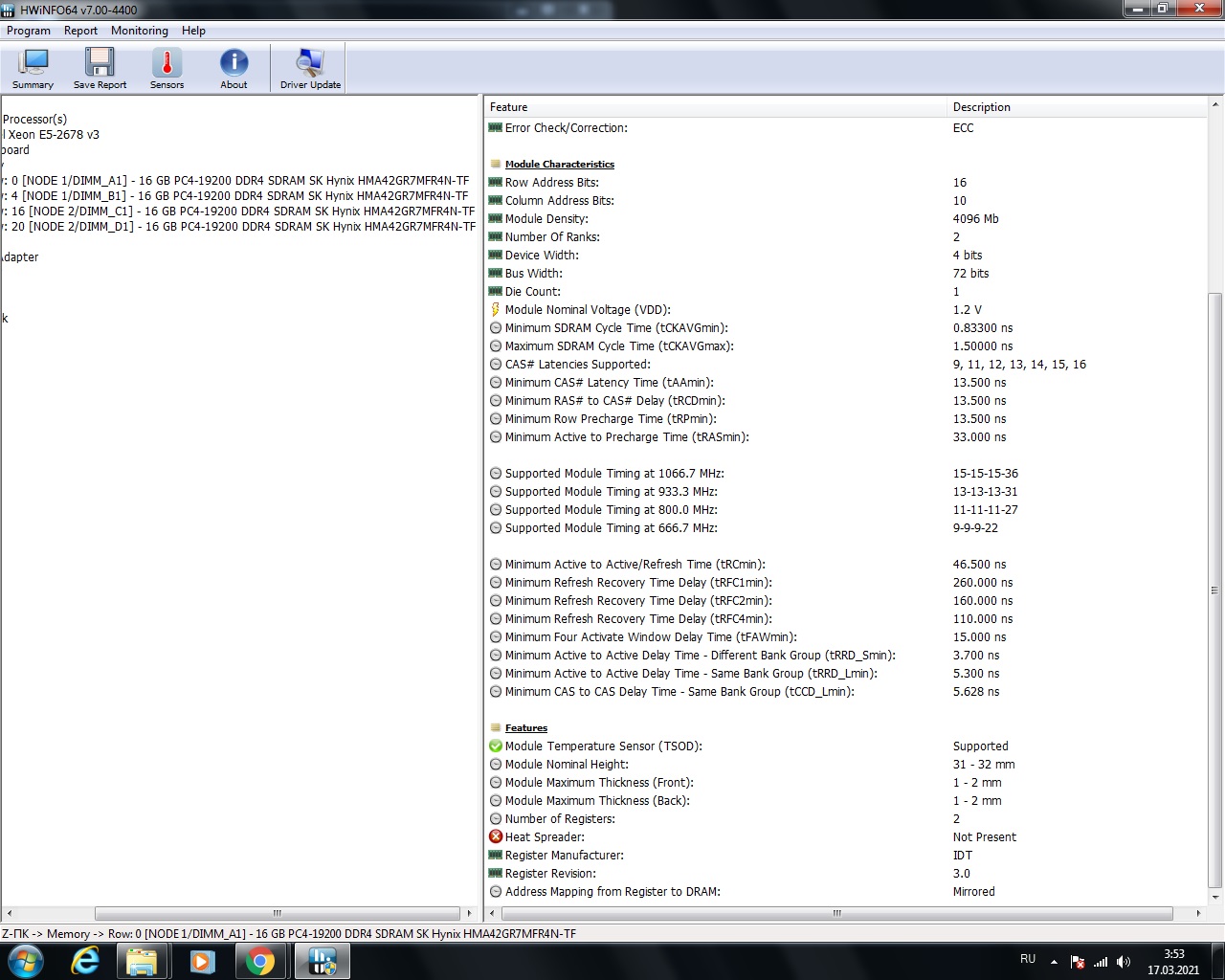Launch Driver Update from toolbar
Image resolution: width=1225 pixels, height=980 pixels.
[310, 69]
